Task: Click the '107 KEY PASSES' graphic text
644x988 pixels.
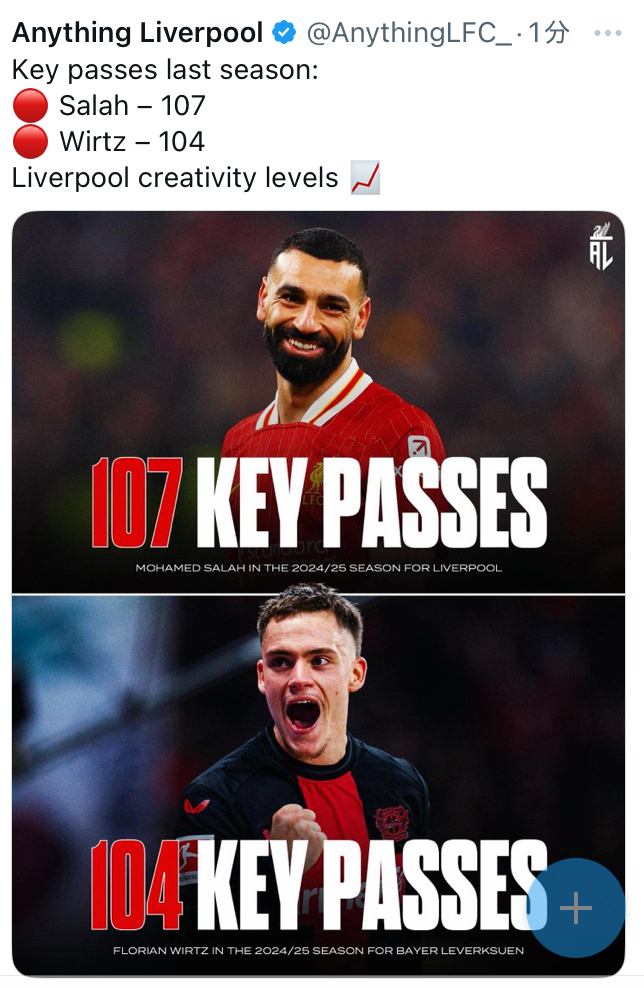Action: pyautogui.click(x=319, y=502)
